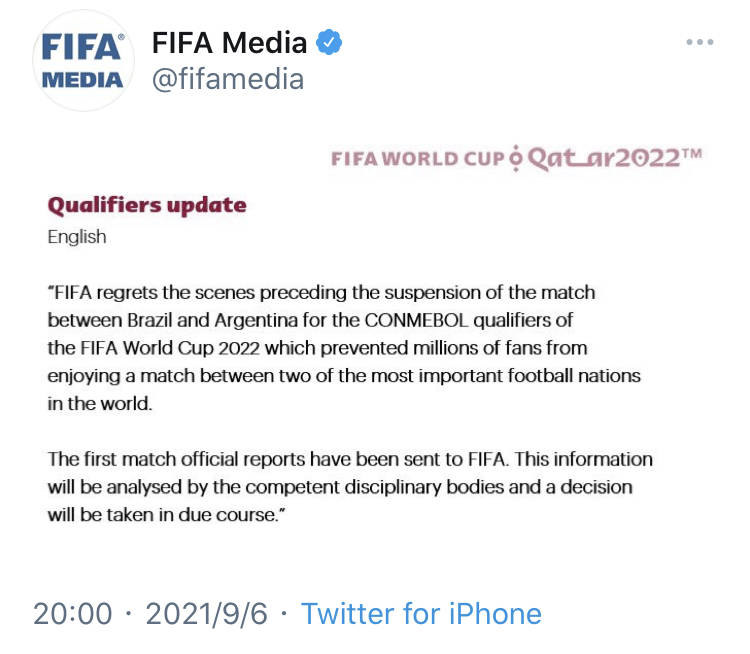This screenshot has height=654, width=750.
Task: Tap the FIFA wordmark inside the avatar
Action: tap(82, 47)
